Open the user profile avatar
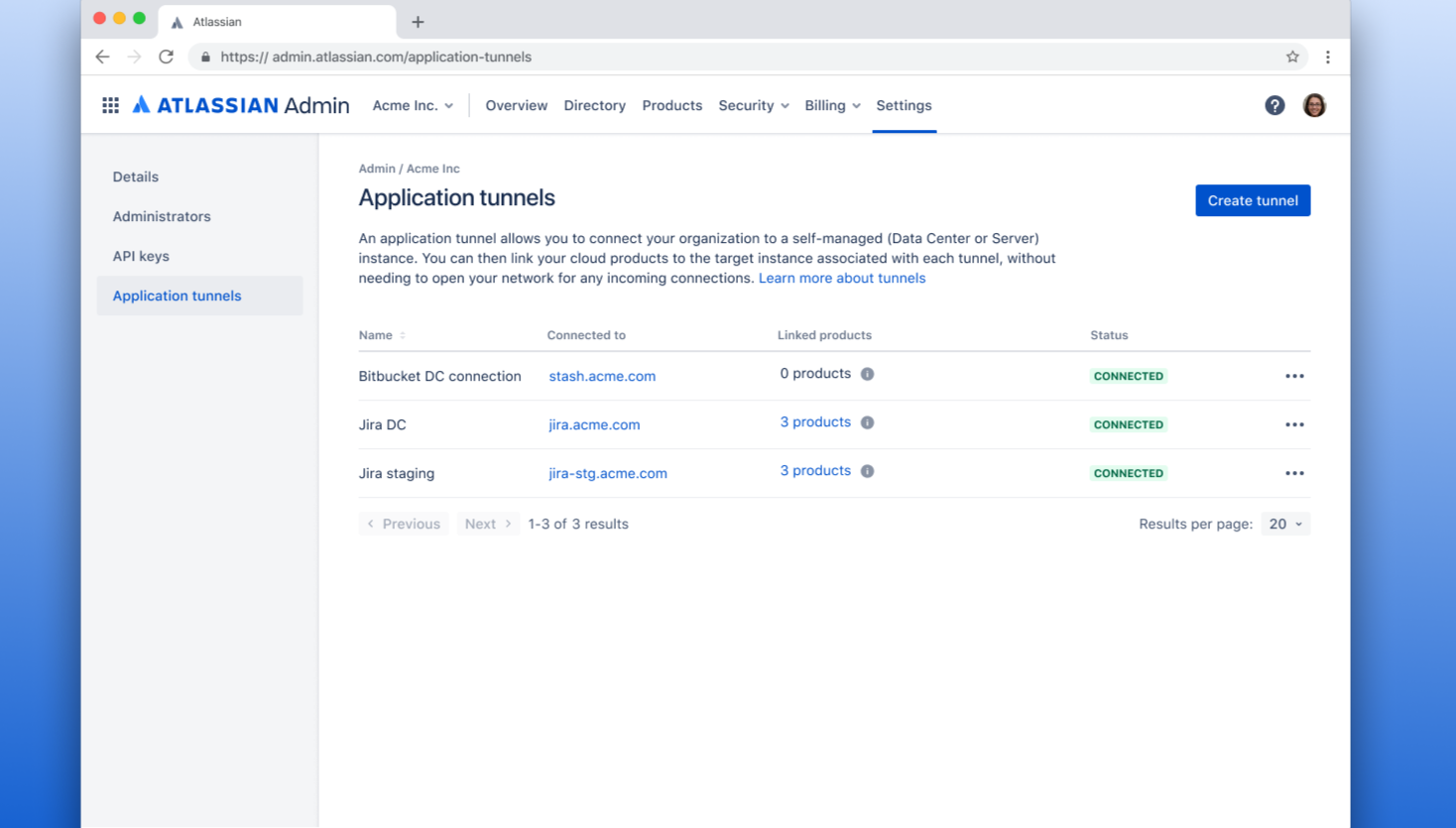This screenshot has height=828, width=1456. (1314, 105)
